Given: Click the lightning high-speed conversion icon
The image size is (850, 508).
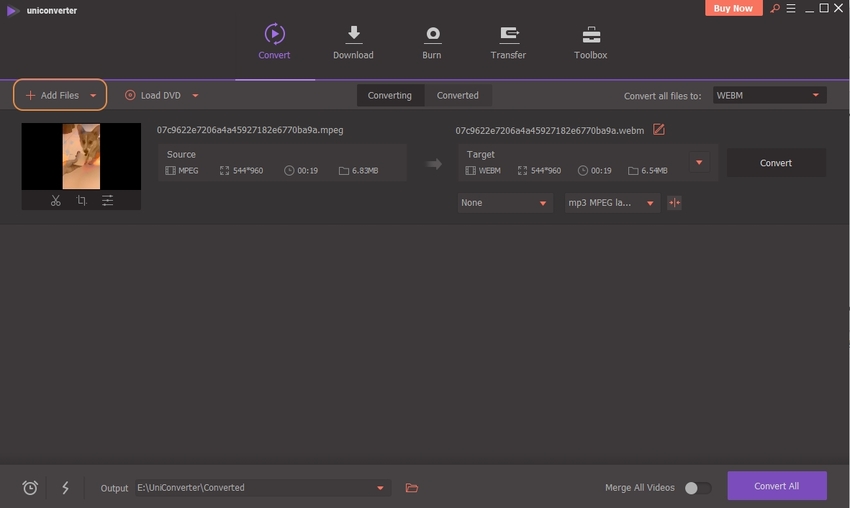Looking at the screenshot, I should (66, 488).
